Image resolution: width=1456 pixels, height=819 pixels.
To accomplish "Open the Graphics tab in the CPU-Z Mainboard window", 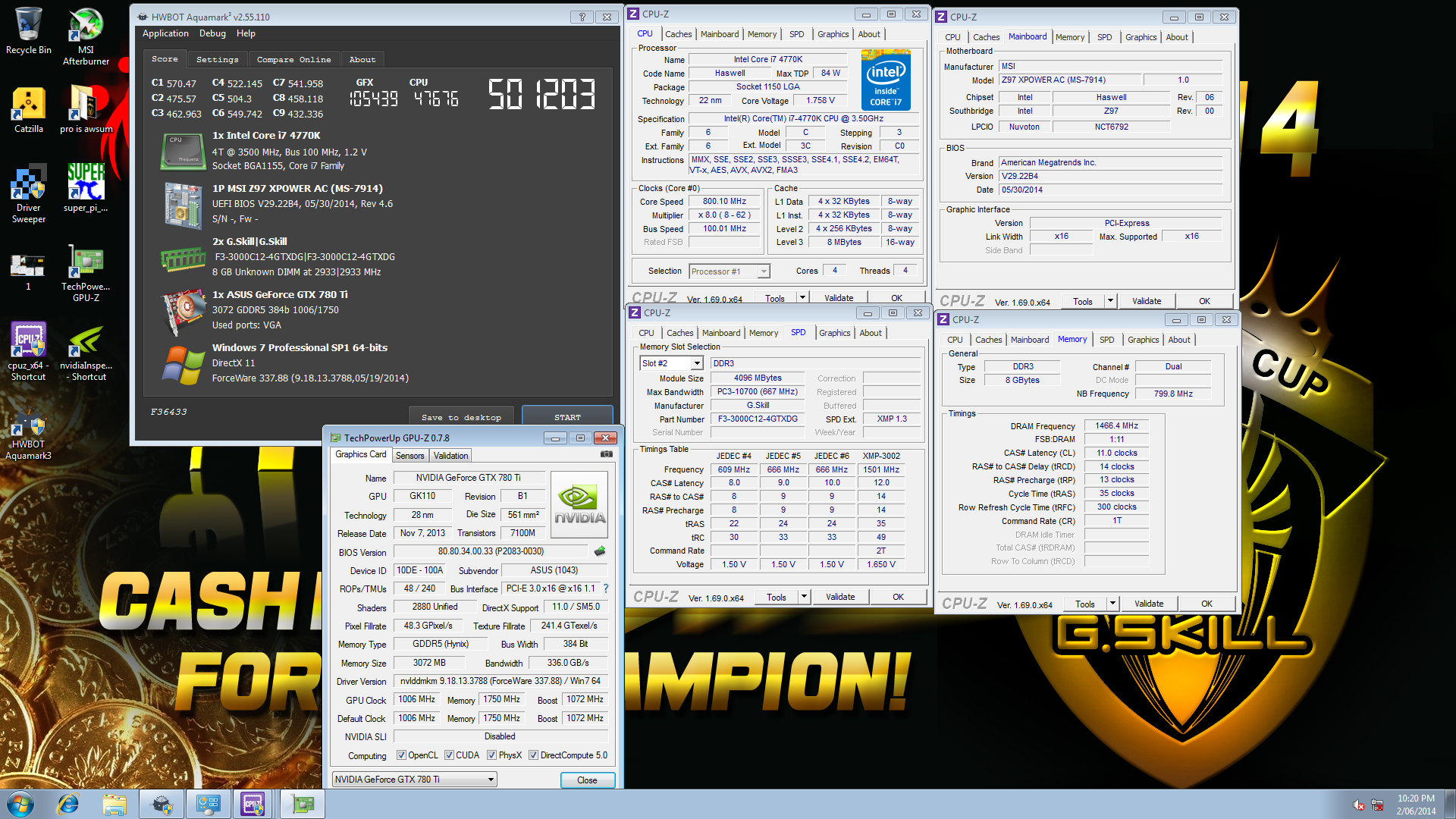I will tap(1141, 37).
